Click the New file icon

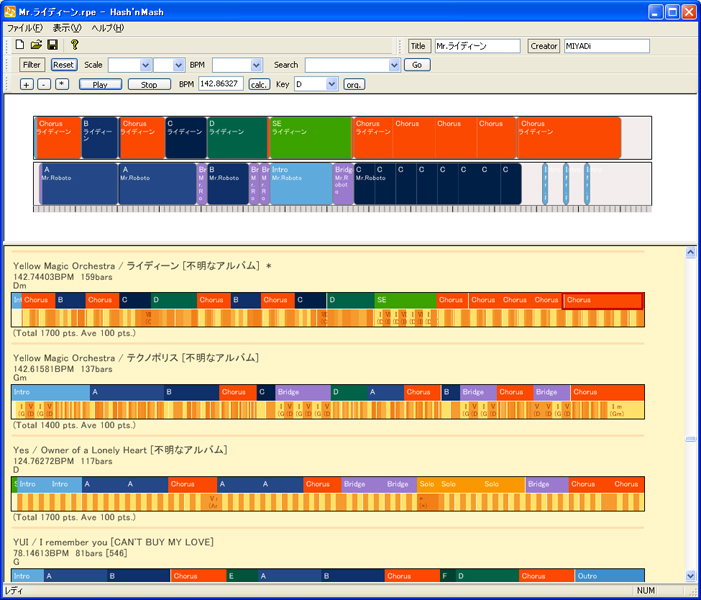click(21, 45)
